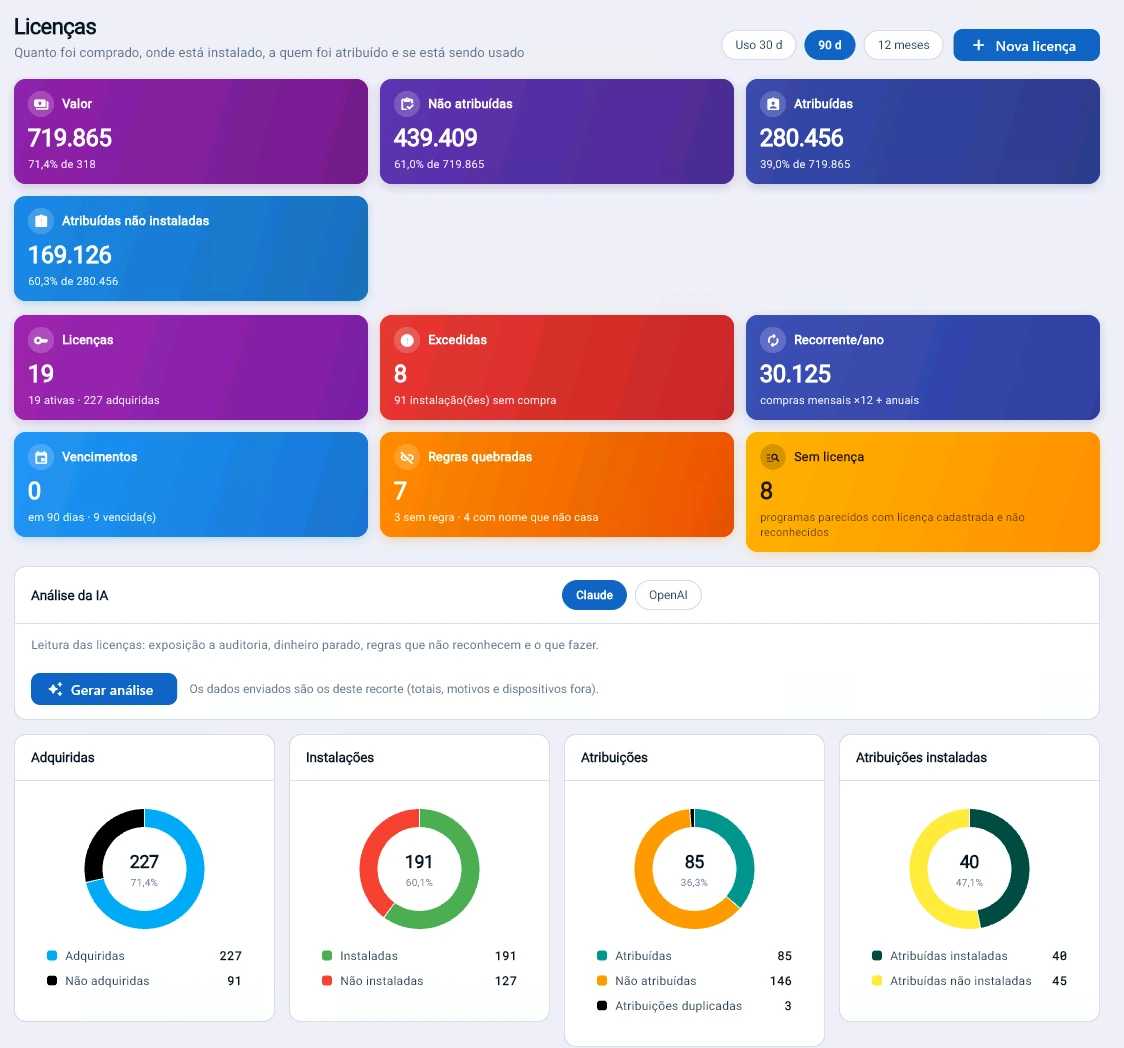Click the "Atribuídas instaladas" legend label
The height and width of the screenshot is (1048, 1124).
coord(948,956)
